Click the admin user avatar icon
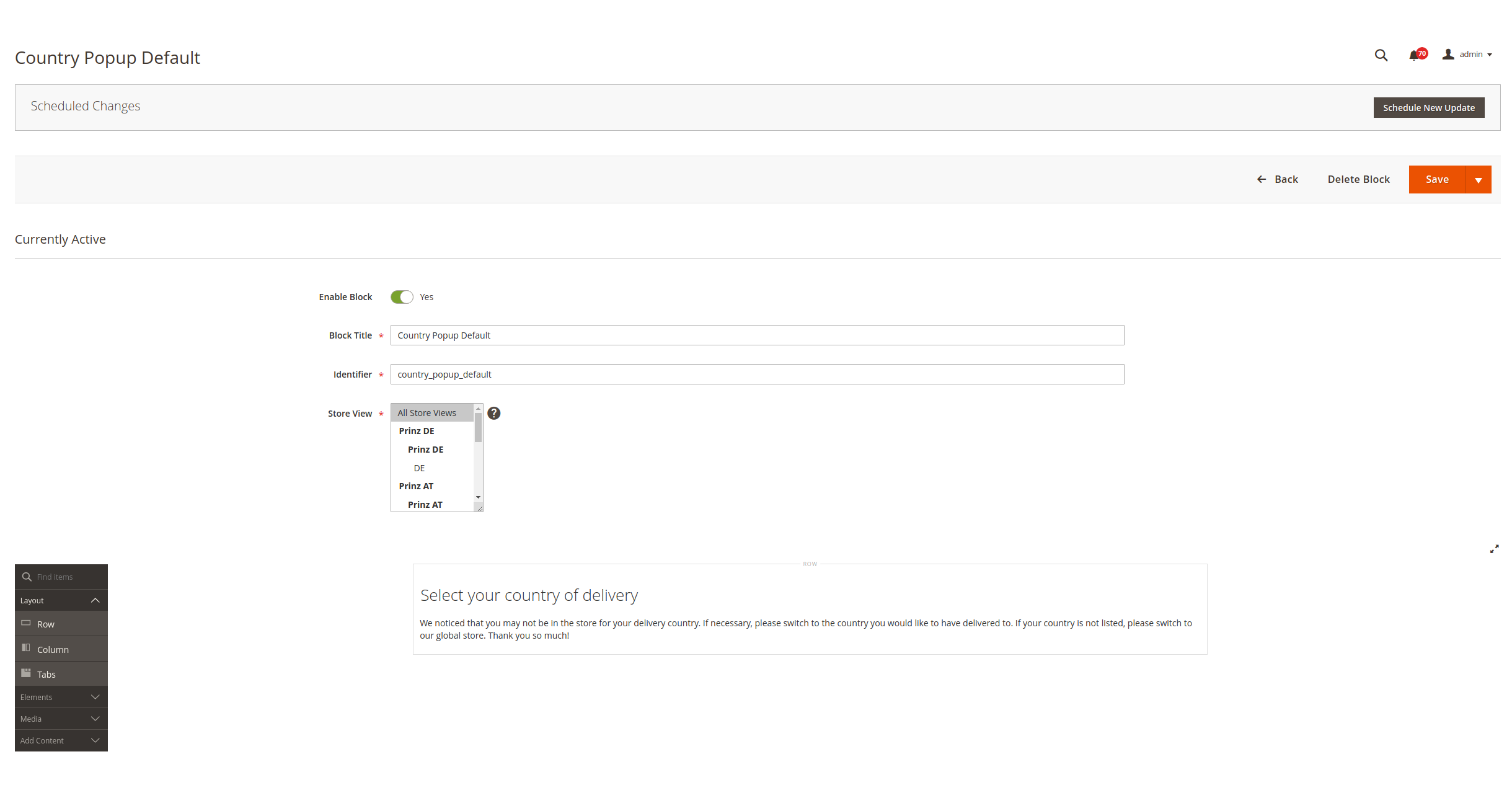 point(1448,55)
